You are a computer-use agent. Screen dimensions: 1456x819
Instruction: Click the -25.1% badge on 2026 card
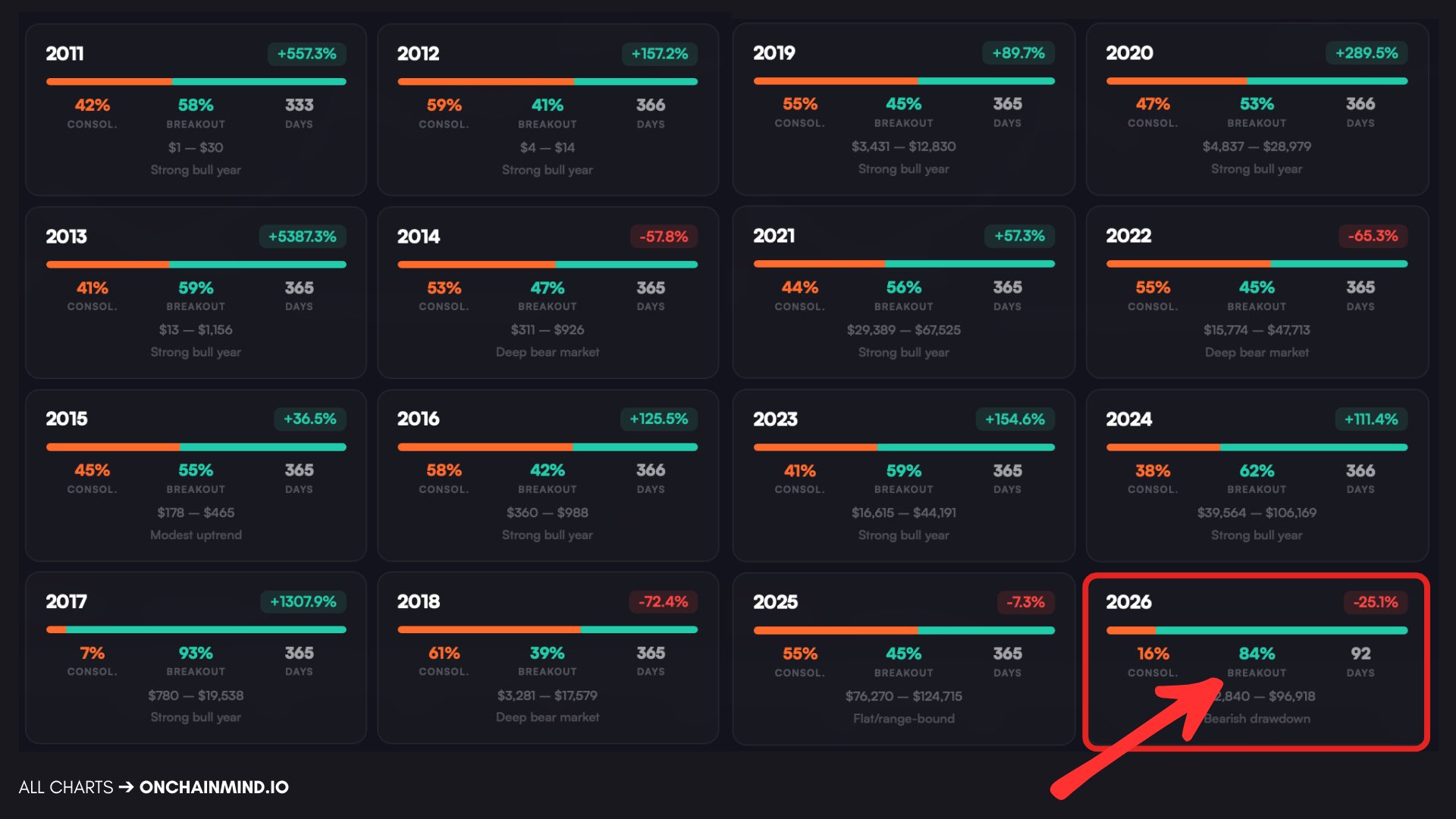click(x=1376, y=602)
